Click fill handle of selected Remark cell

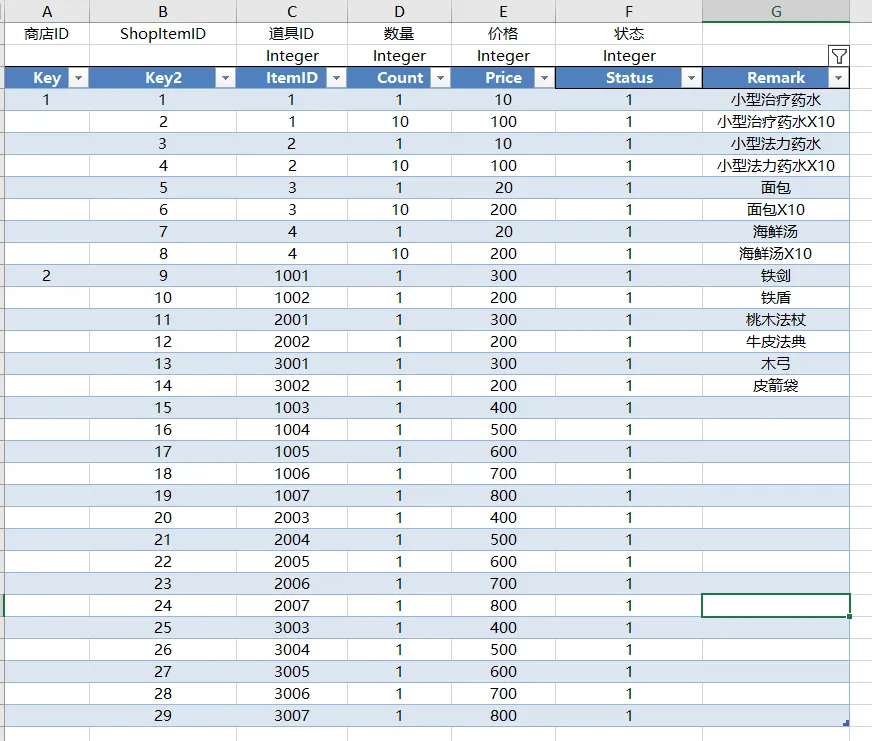click(x=849, y=616)
